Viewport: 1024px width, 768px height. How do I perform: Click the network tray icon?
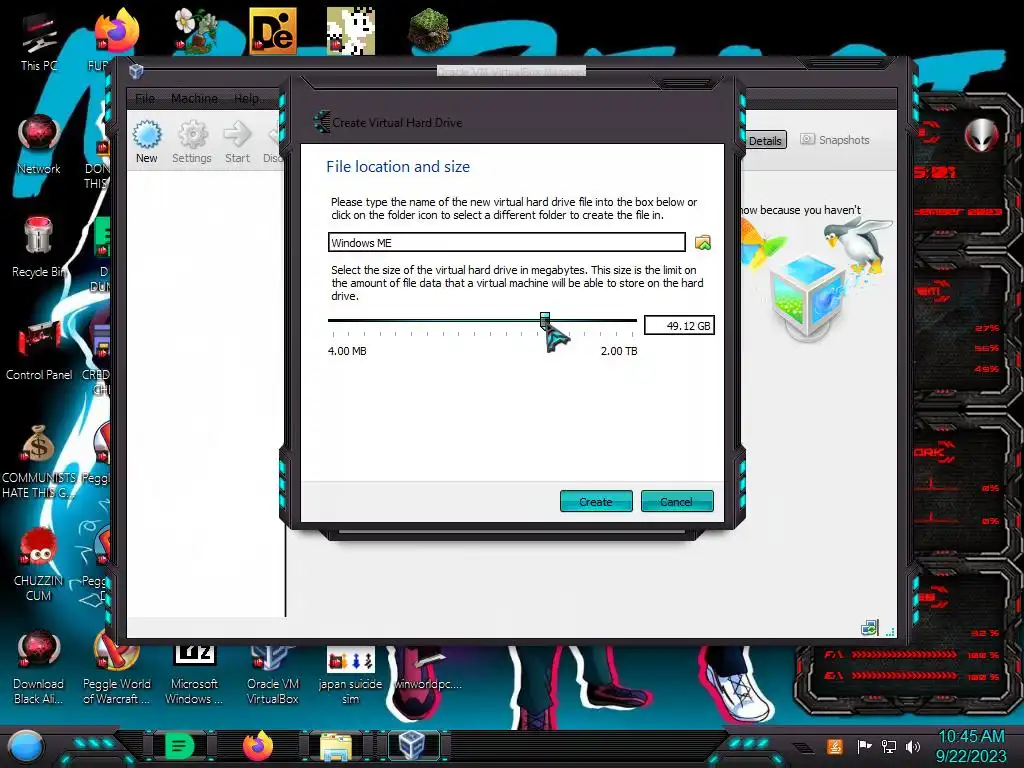click(889, 746)
